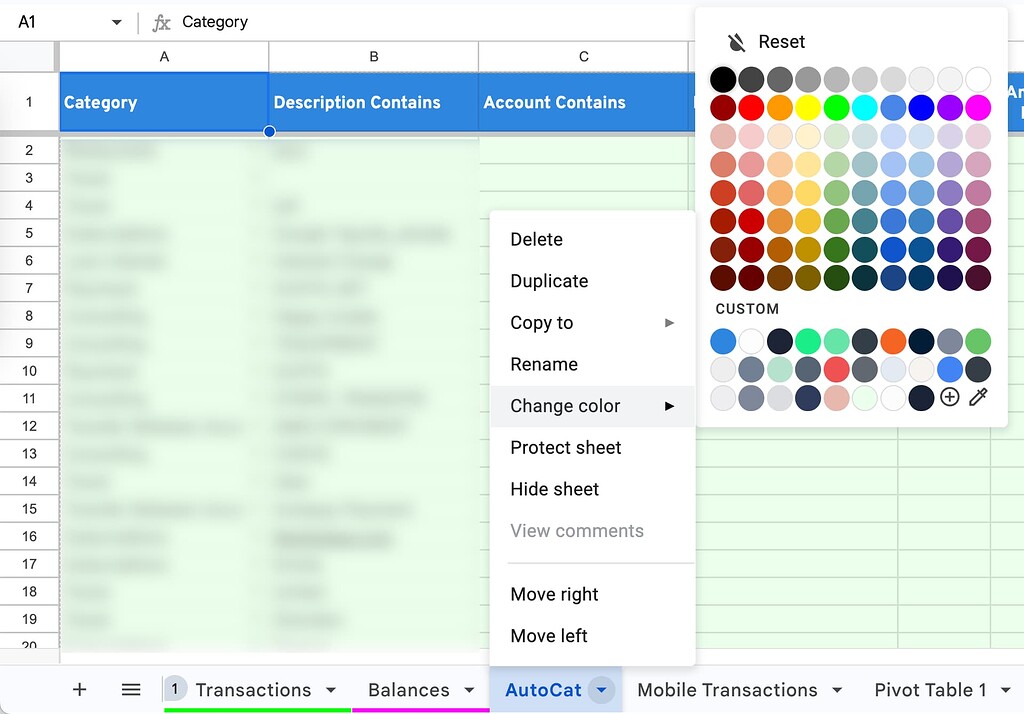Select Move right from the menu
This screenshot has height=714, width=1024.
coord(554,594)
